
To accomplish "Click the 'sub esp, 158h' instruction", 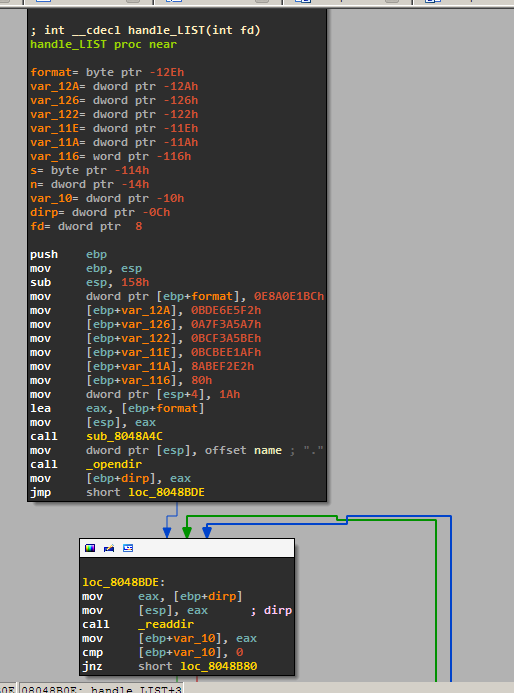I will point(90,282).
